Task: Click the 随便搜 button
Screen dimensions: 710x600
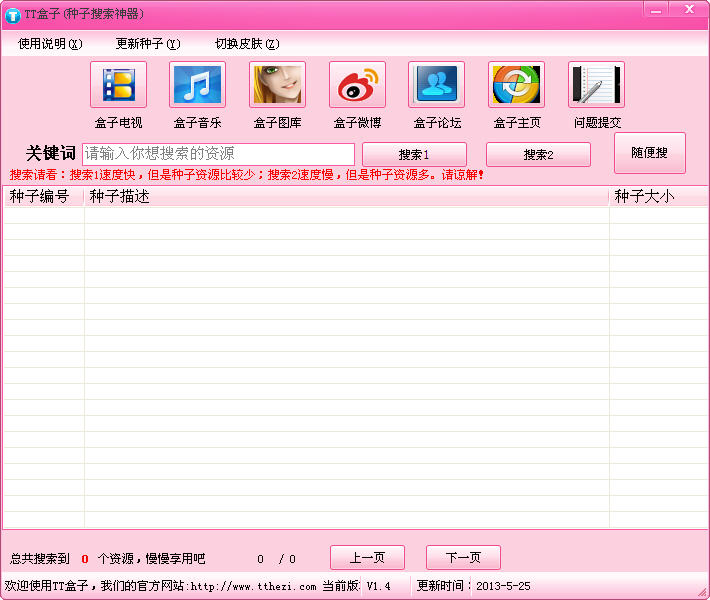Action: (650, 153)
